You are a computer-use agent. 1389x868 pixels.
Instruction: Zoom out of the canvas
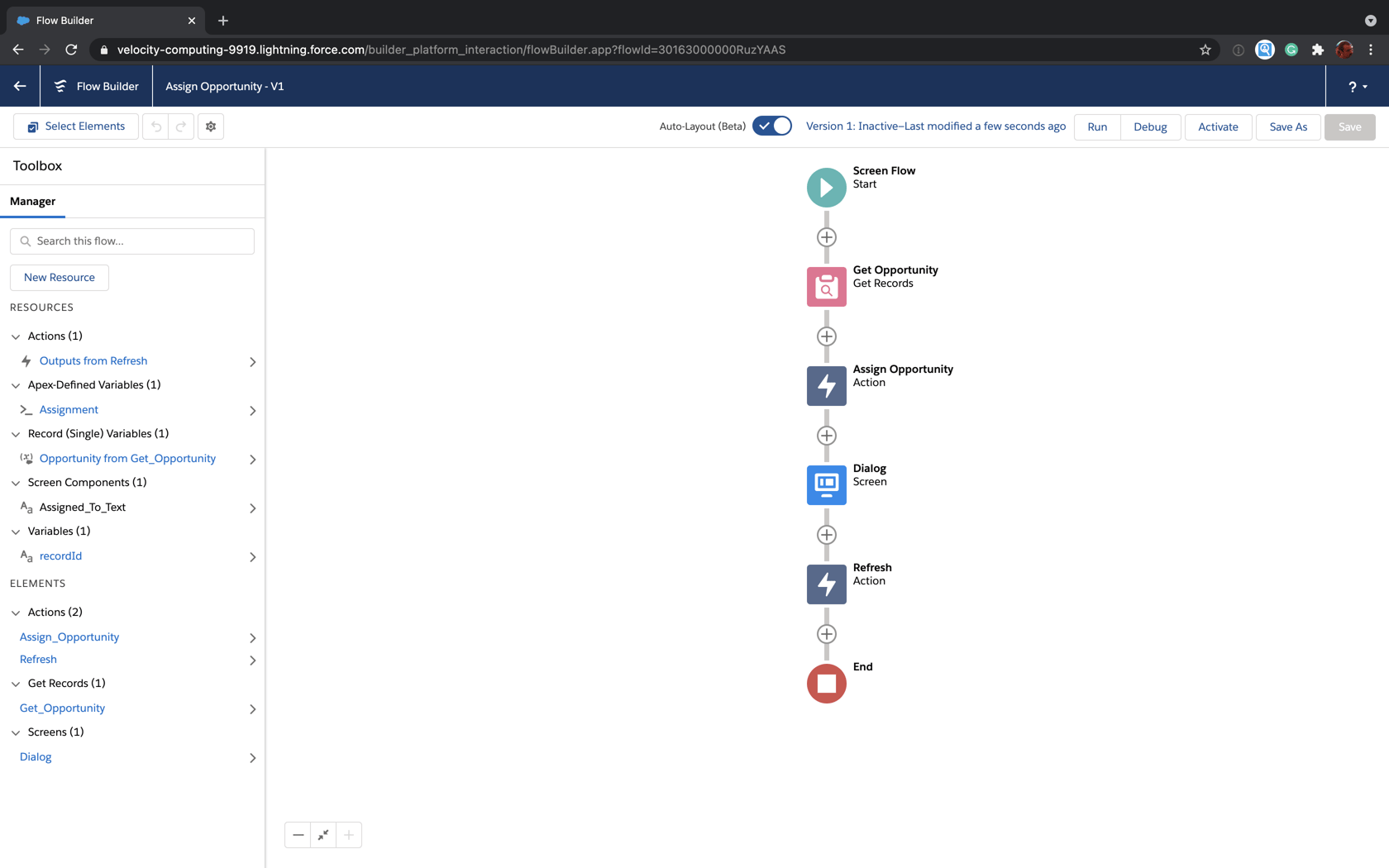click(x=298, y=835)
